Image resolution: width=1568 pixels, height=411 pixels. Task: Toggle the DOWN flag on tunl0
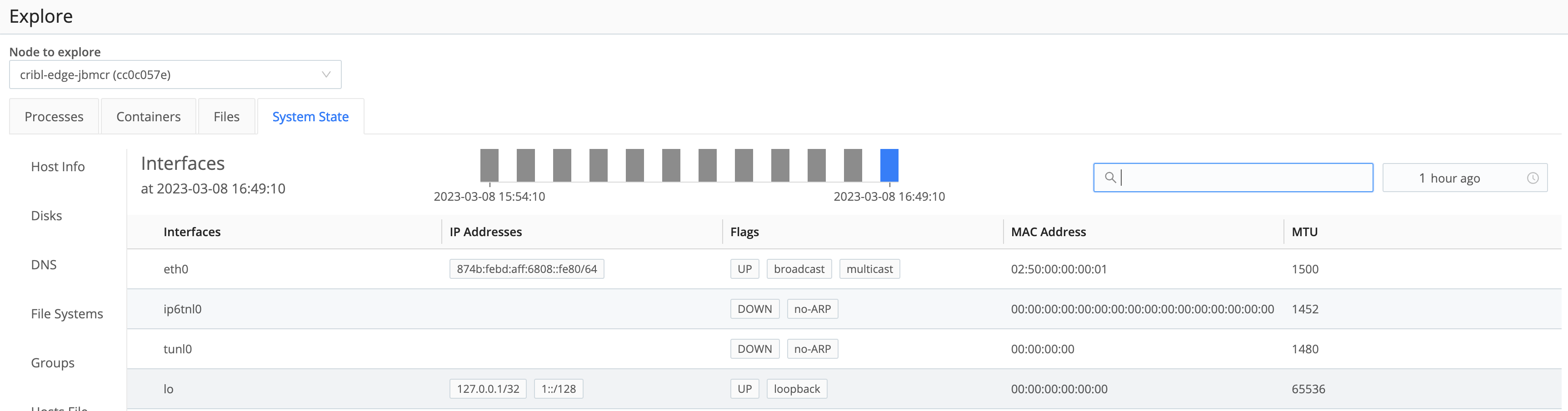[x=755, y=348]
